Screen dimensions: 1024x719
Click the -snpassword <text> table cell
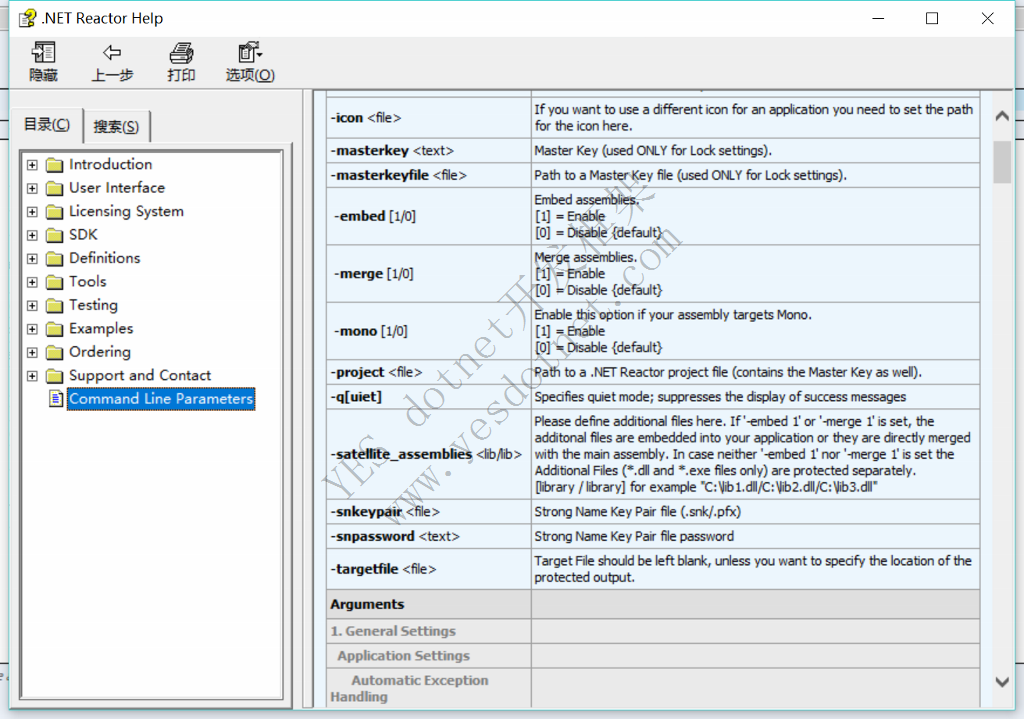click(x=428, y=537)
